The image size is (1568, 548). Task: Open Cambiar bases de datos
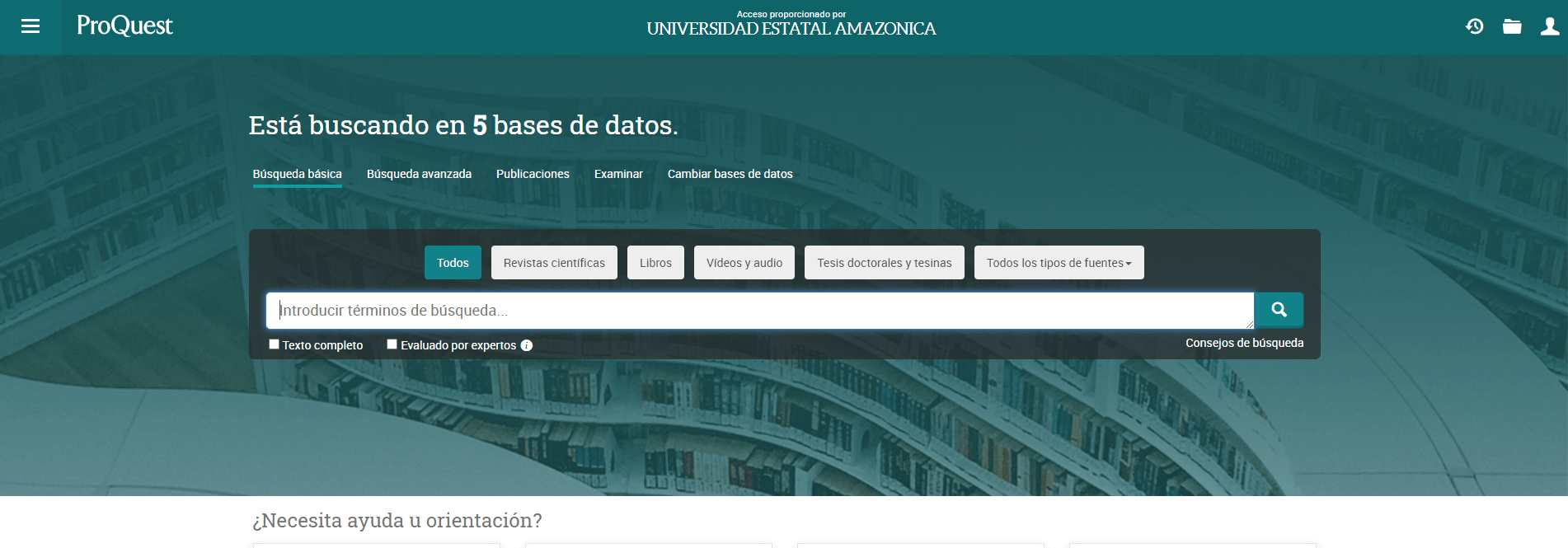730,174
